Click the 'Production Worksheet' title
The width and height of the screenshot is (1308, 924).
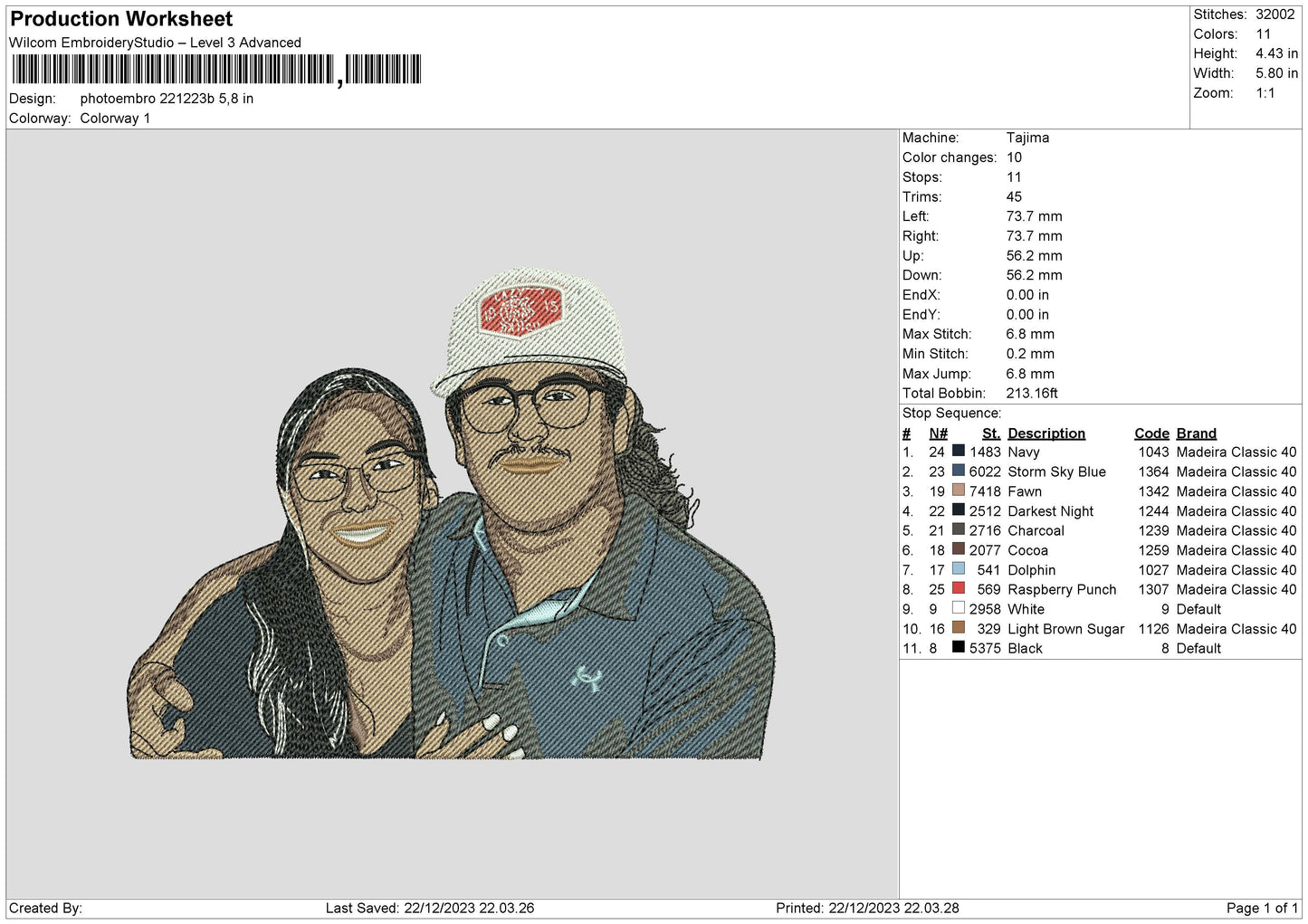click(x=121, y=19)
